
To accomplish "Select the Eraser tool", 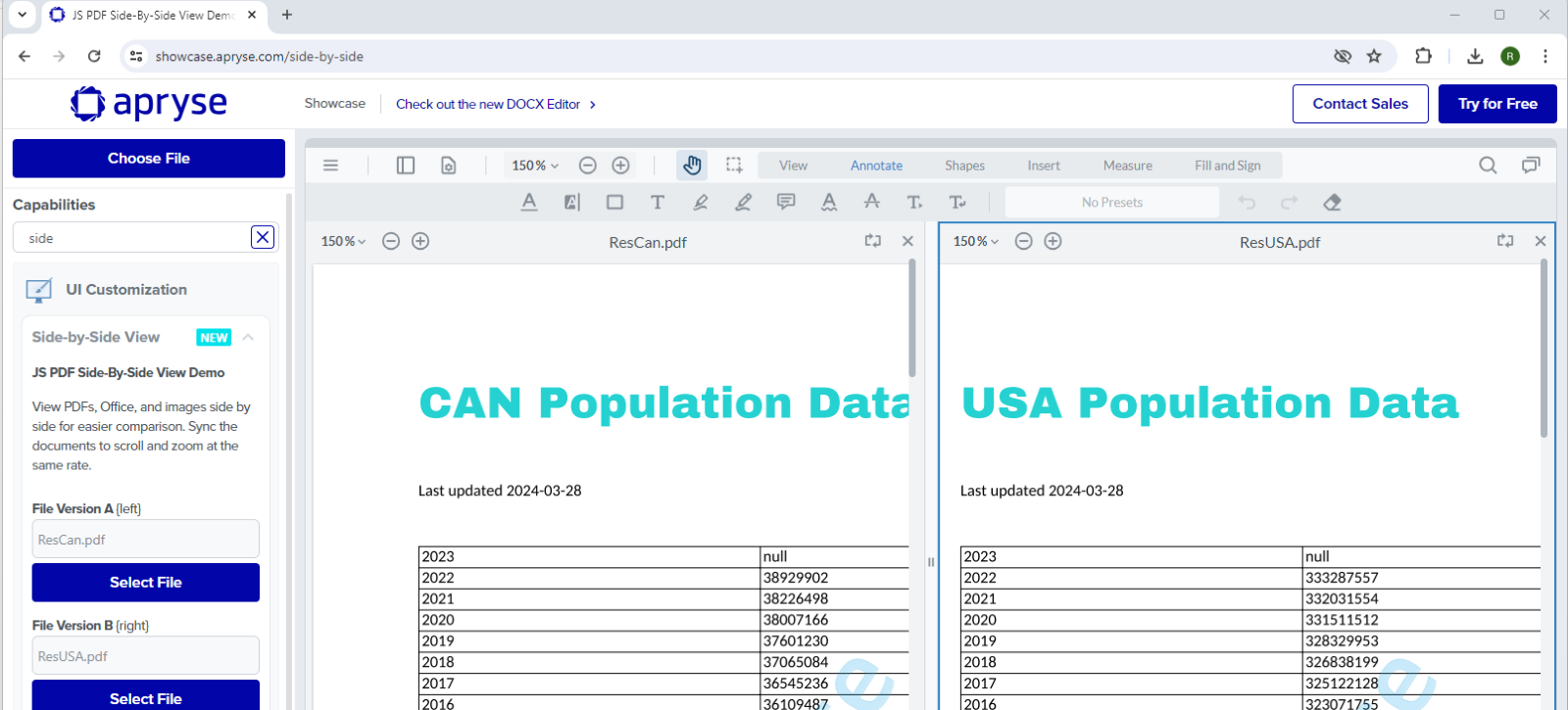I will coord(1332,203).
